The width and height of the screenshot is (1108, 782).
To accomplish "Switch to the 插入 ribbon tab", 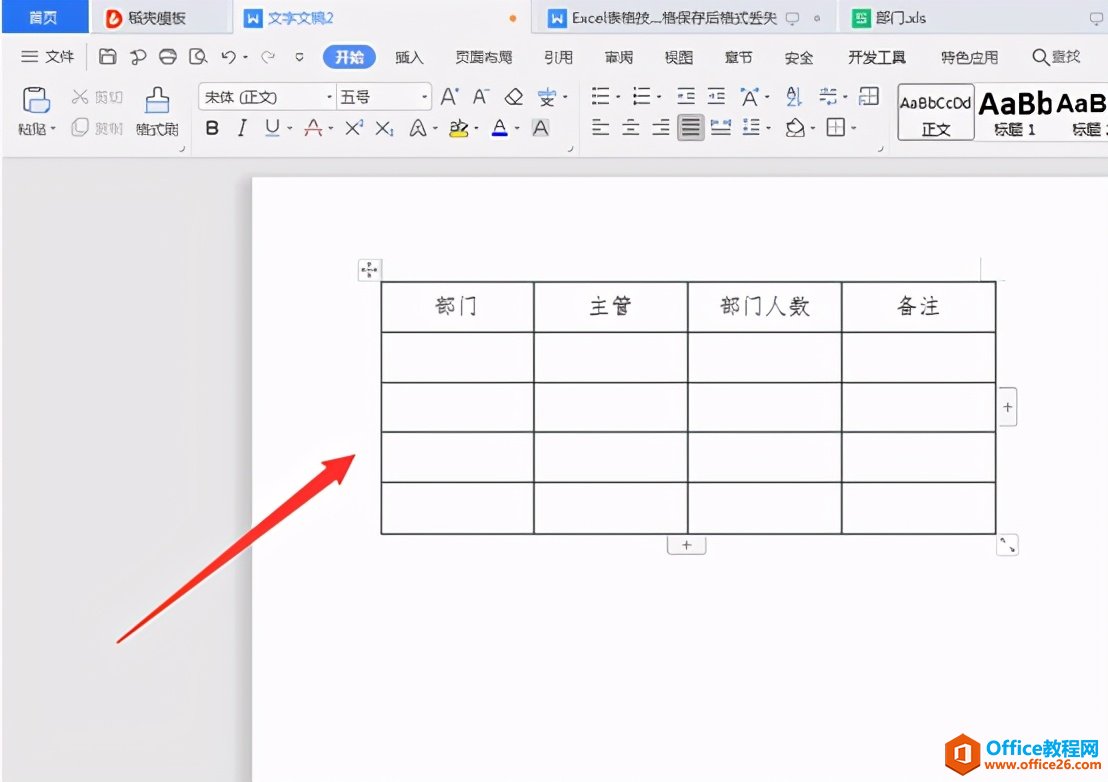I will [409, 57].
